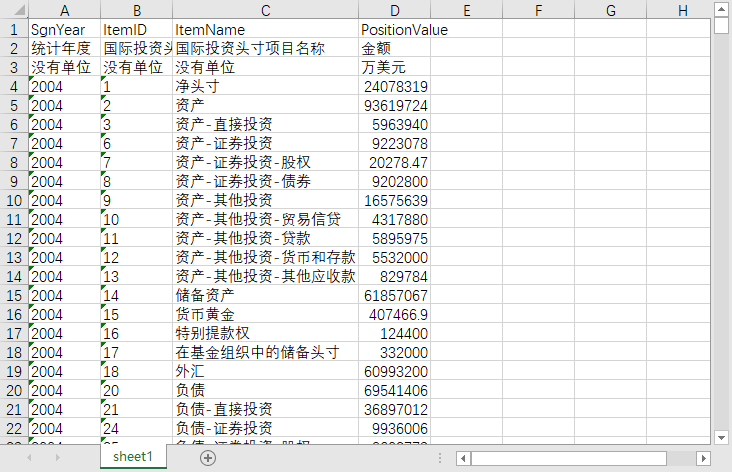Select column B header

(x=137, y=10)
